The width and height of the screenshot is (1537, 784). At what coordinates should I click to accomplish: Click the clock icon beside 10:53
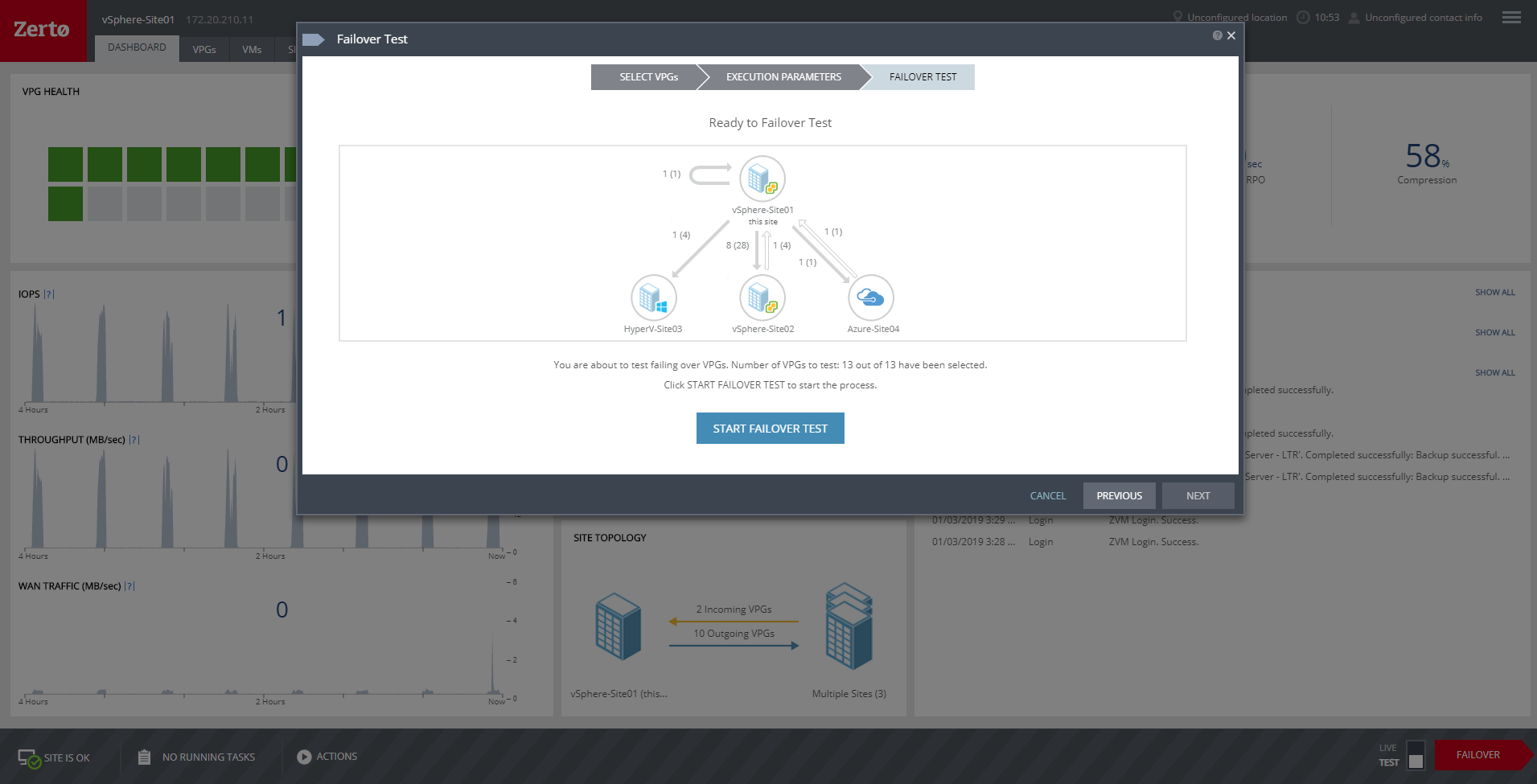point(1303,17)
